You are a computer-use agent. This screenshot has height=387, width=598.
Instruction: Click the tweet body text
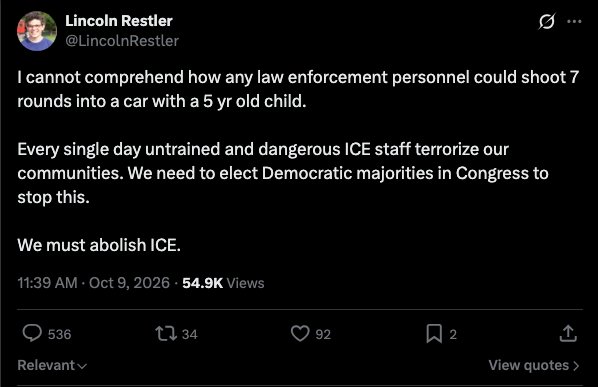298,161
